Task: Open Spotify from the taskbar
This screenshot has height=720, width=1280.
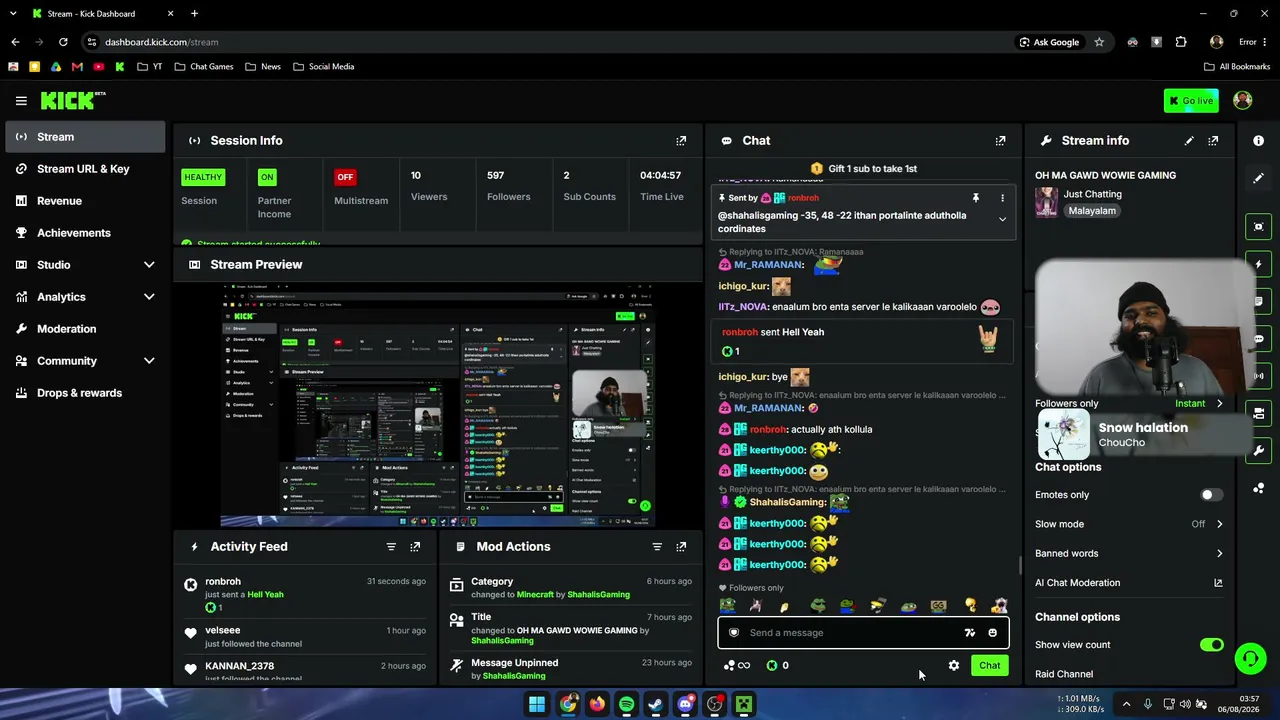Action: pos(626,704)
